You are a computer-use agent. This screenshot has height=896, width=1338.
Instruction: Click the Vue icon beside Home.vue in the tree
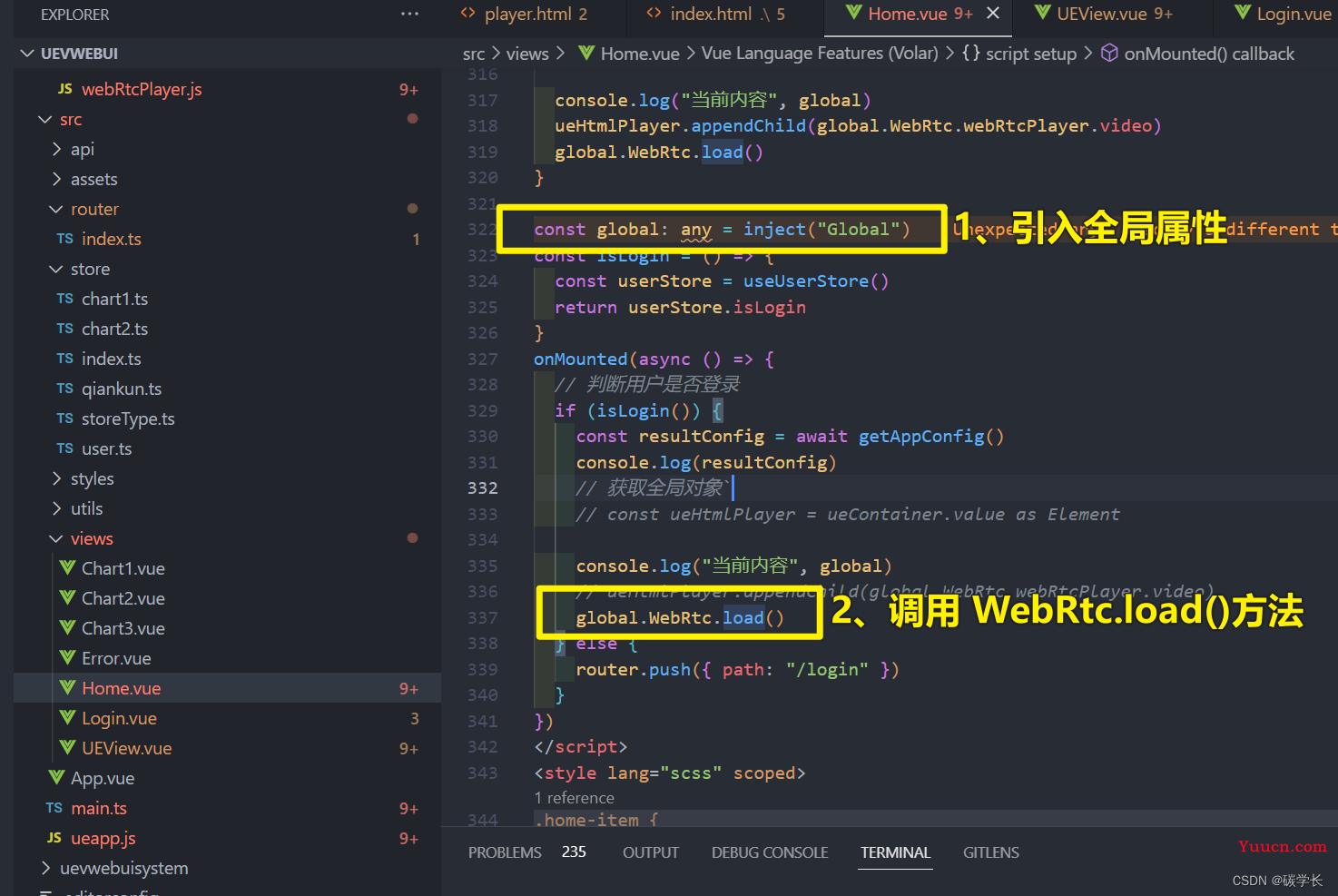[67, 688]
